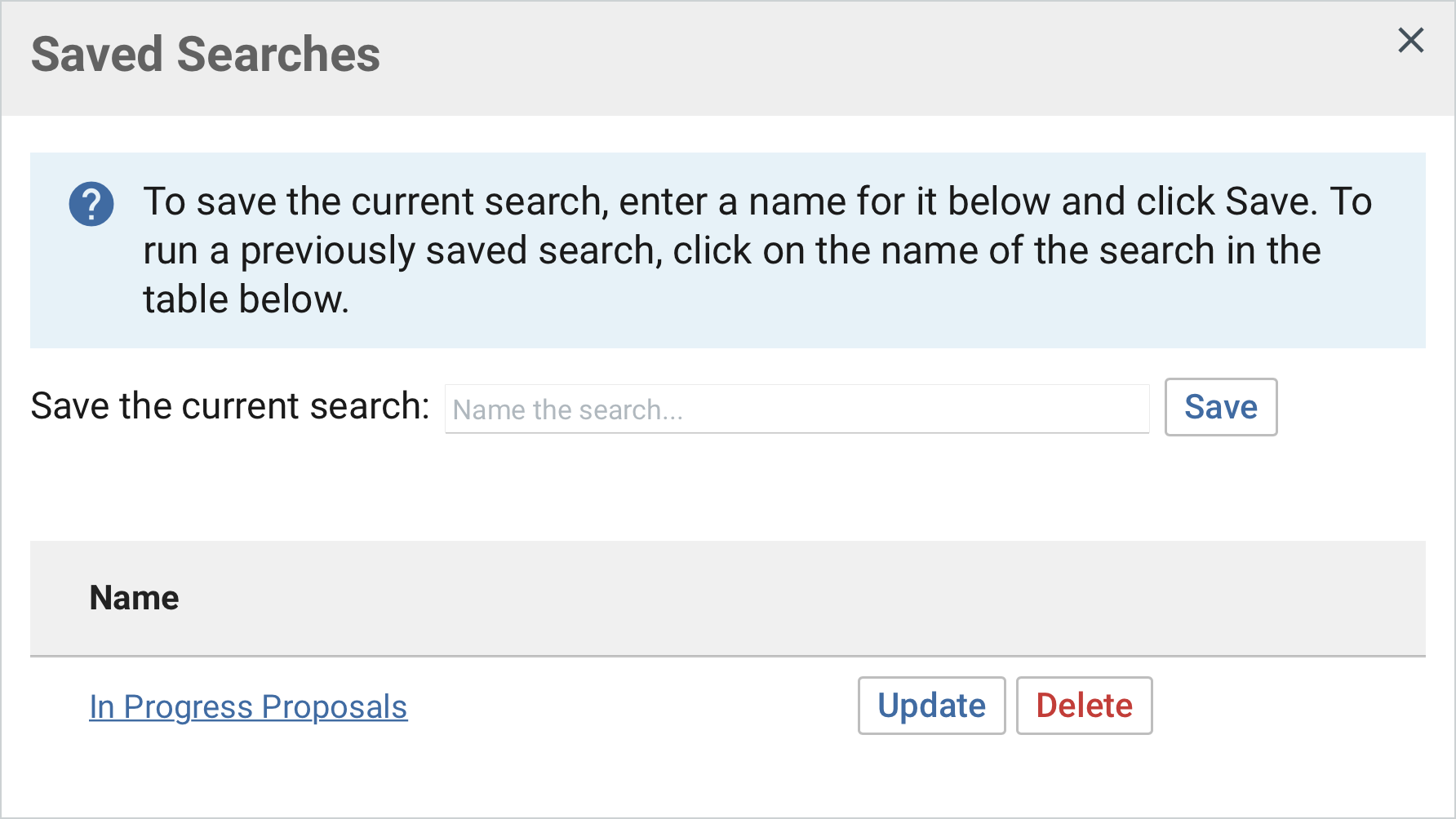Select the red Delete button
The width and height of the screenshot is (1456, 819).
pyautogui.click(x=1084, y=706)
